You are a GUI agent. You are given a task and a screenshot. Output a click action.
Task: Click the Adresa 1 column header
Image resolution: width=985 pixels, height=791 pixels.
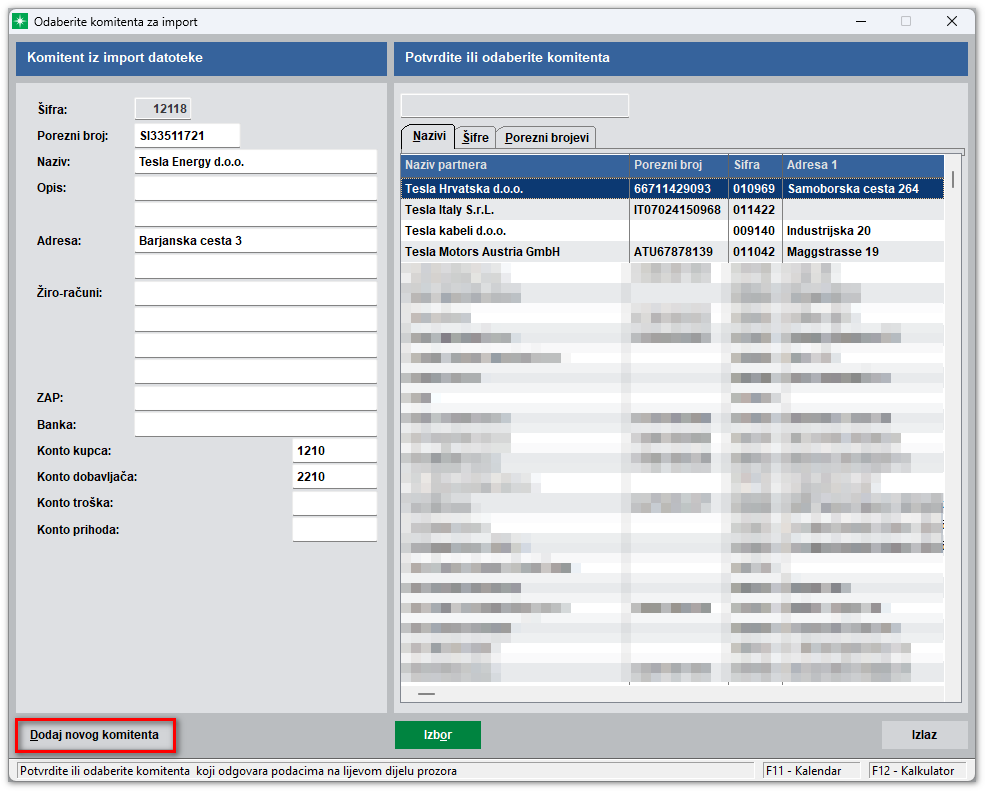[x=862, y=165]
